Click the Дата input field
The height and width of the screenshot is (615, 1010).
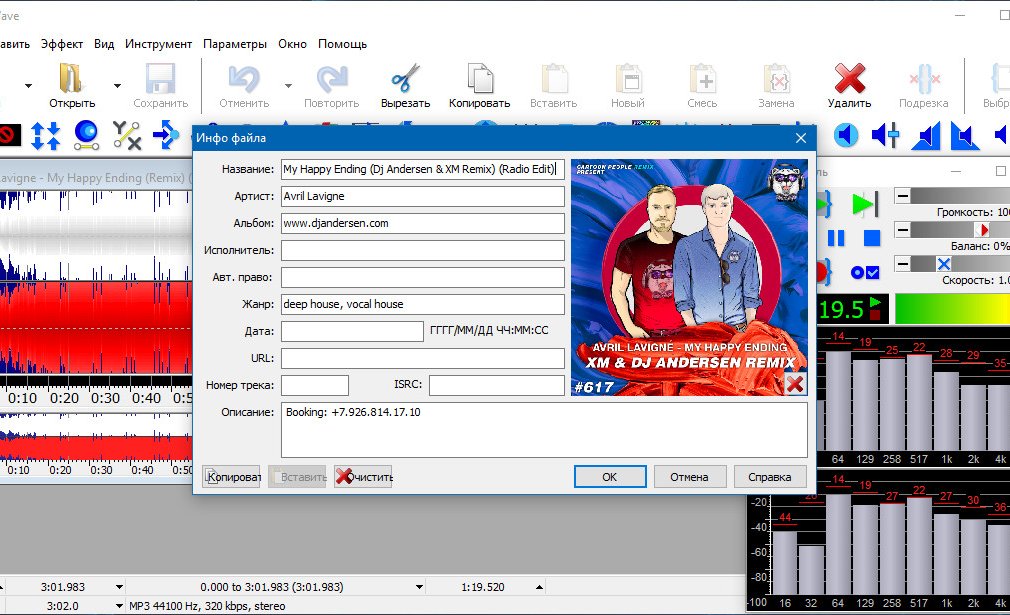pyautogui.click(x=352, y=332)
